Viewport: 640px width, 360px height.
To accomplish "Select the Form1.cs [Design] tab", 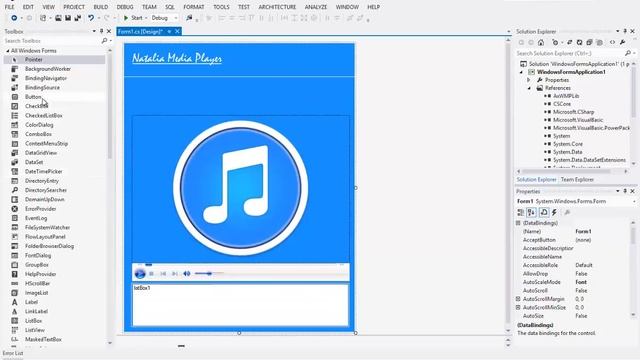I will [140, 31].
